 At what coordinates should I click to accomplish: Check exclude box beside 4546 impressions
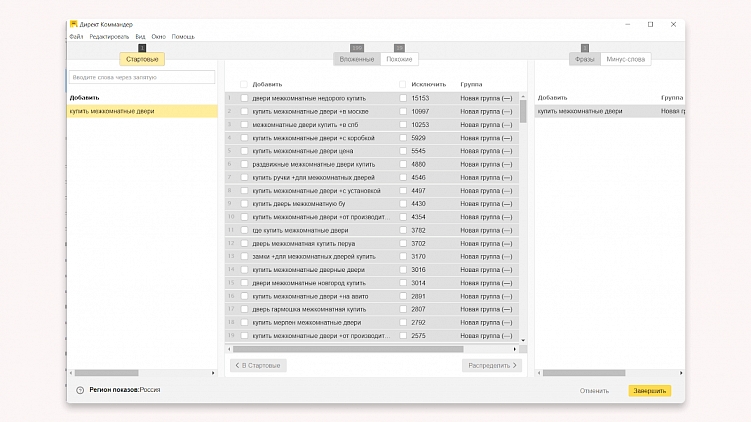[x=403, y=177]
